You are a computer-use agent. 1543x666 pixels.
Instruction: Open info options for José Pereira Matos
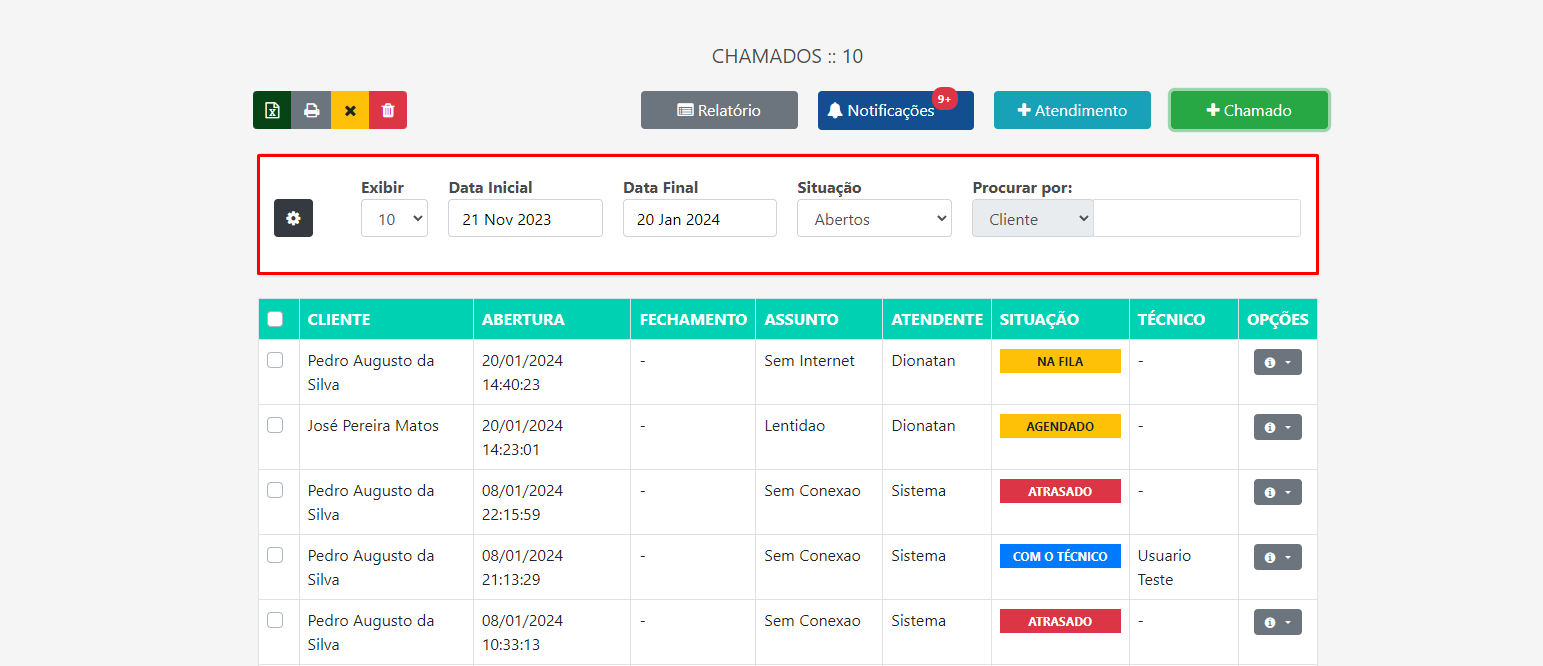[1277, 426]
